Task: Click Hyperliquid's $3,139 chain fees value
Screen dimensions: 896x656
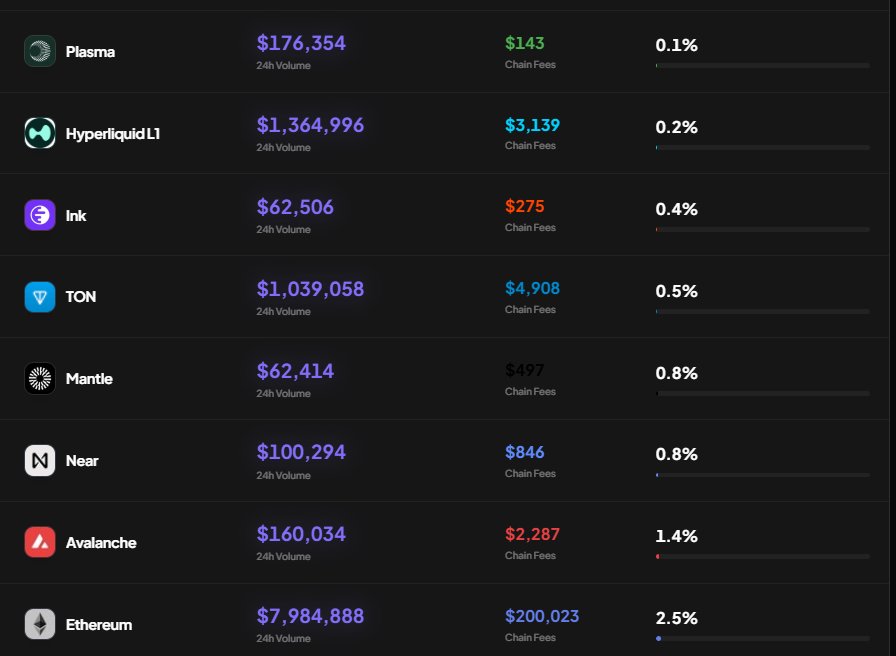Action: [x=532, y=125]
